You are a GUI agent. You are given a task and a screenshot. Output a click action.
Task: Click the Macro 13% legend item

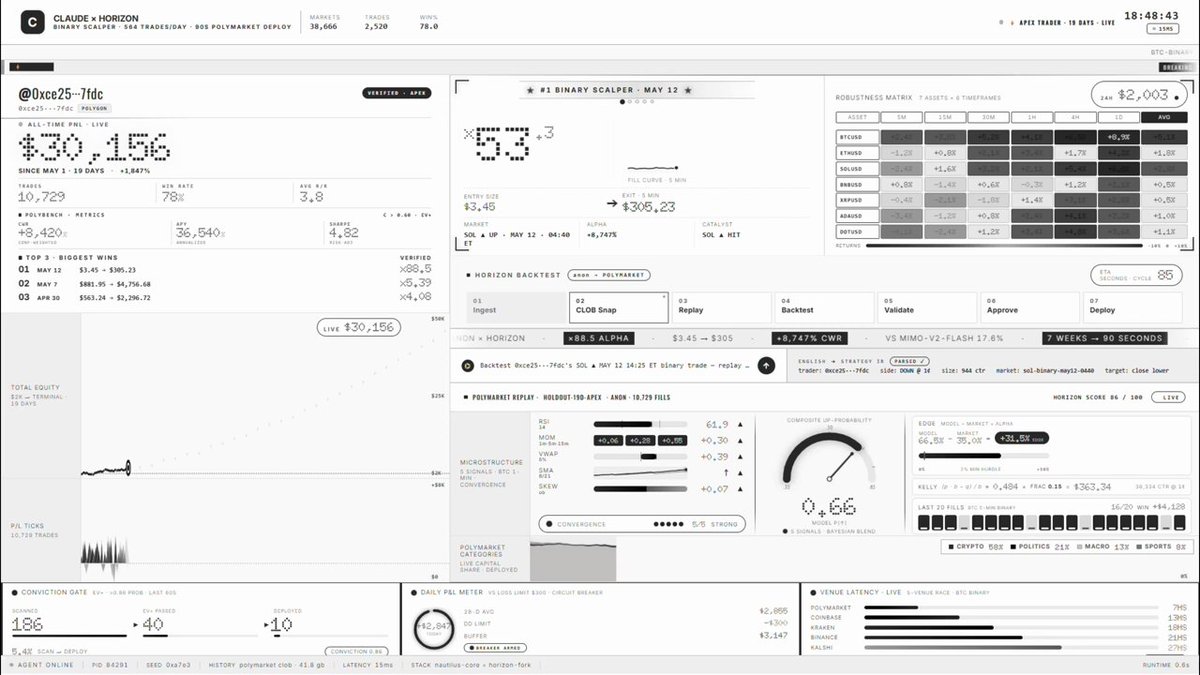(1104, 547)
